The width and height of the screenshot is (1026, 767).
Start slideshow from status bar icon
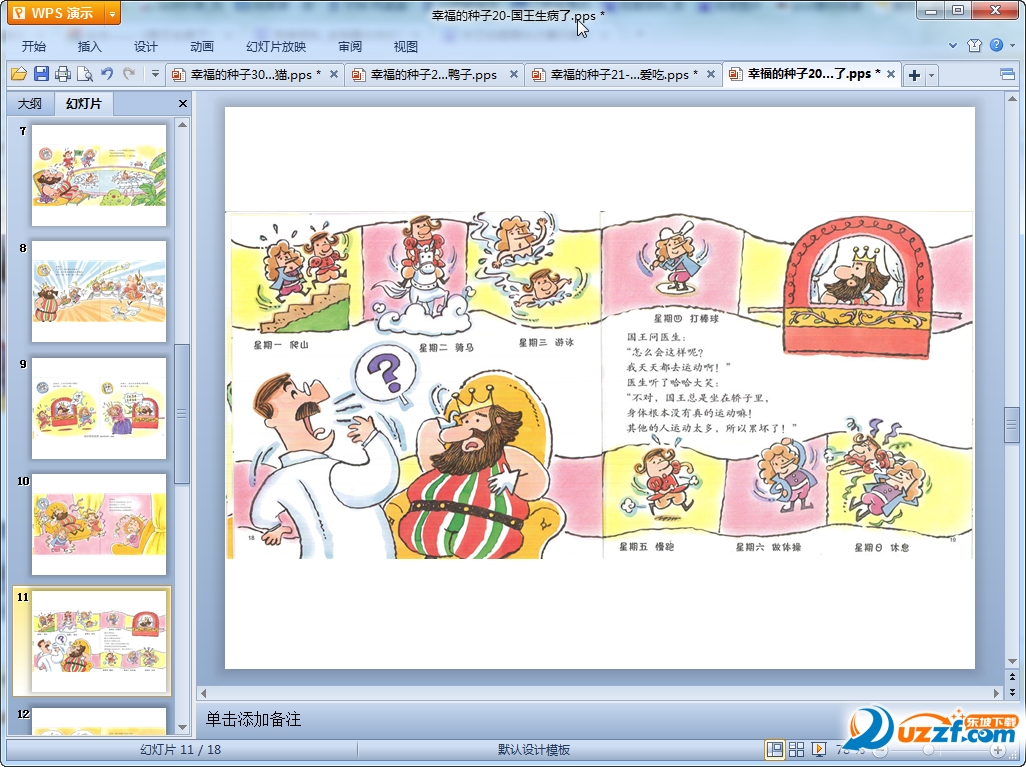[x=819, y=749]
